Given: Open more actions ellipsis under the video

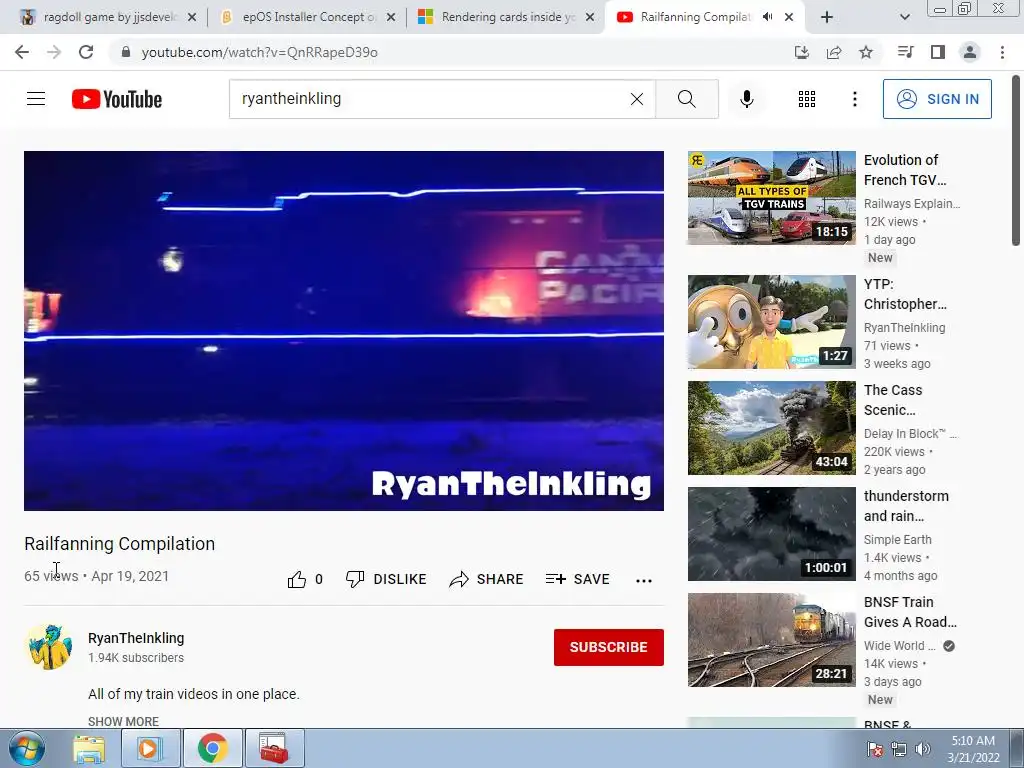Looking at the screenshot, I should point(644,580).
